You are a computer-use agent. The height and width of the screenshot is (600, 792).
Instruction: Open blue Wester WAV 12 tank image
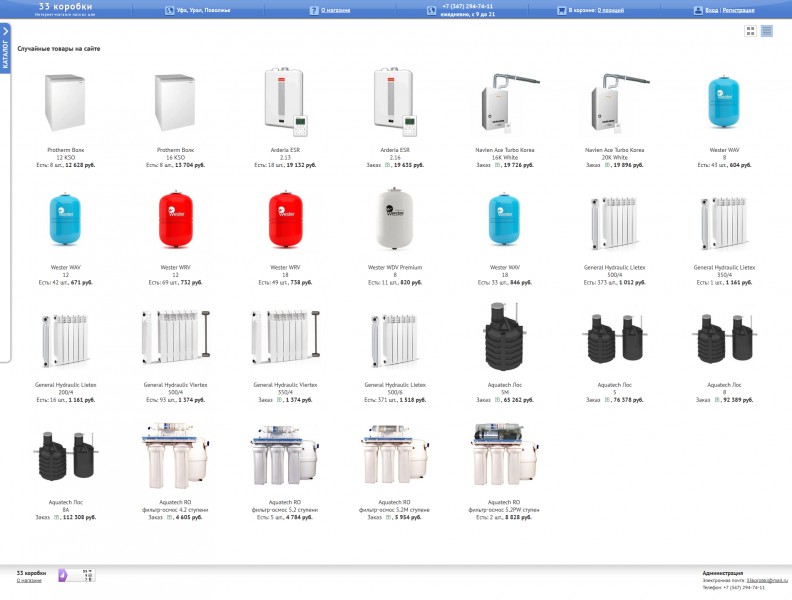point(65,219)
